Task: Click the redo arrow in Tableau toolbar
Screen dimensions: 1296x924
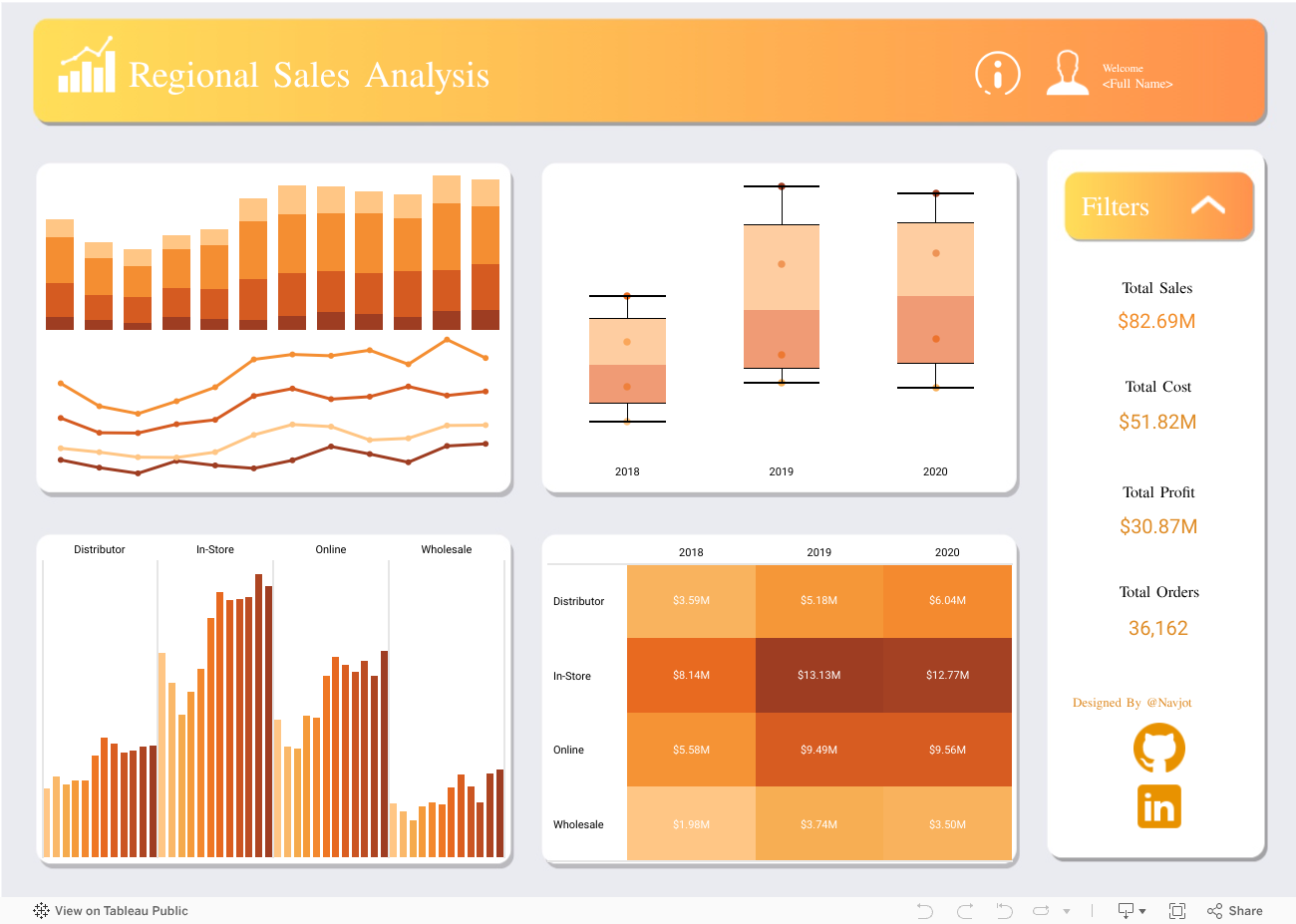Action: tap(964, 910)
